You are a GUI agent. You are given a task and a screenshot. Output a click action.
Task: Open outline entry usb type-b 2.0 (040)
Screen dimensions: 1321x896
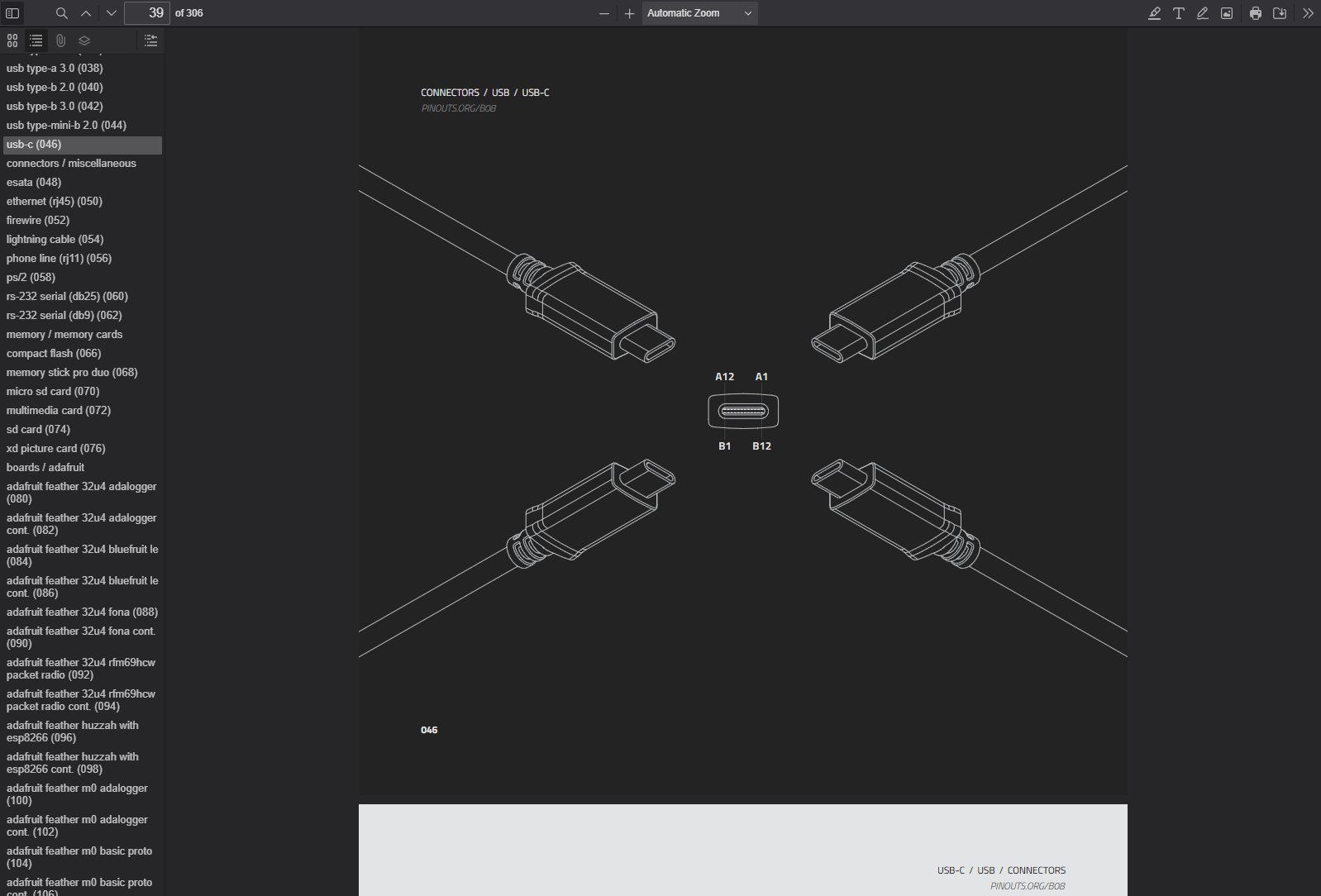[55, 88]
